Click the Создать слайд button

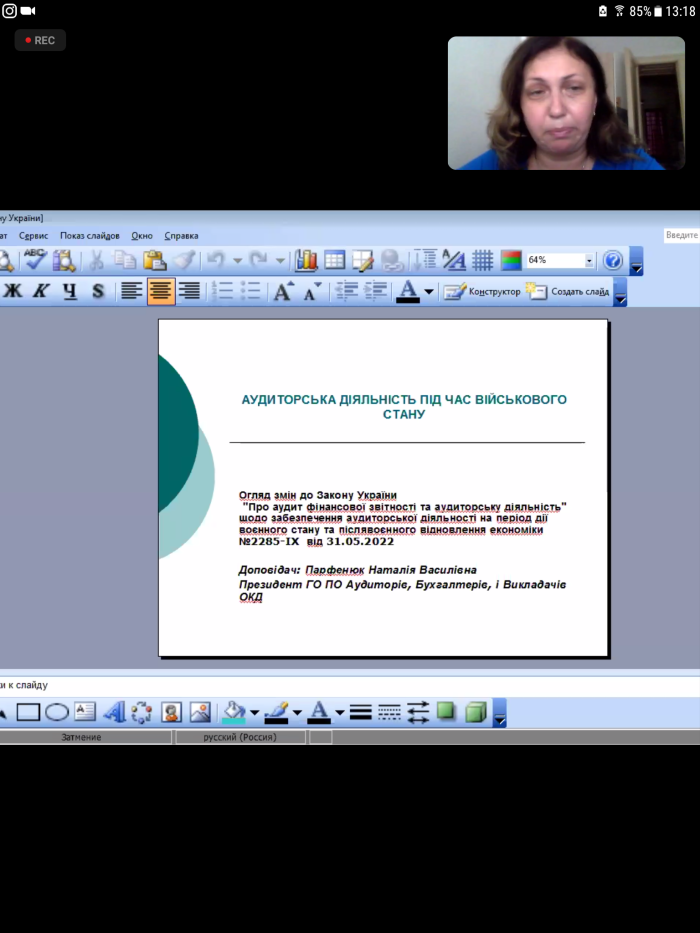(x=568, y=292)
